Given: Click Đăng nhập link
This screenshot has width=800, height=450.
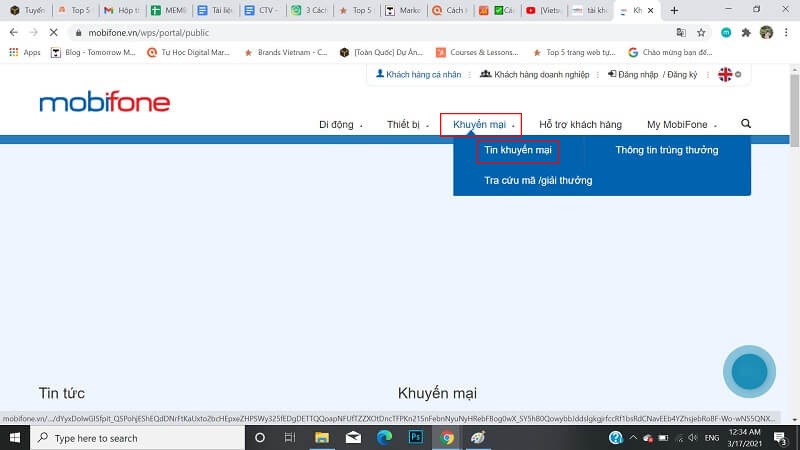Looking at the screenshot, I should coord(633,74).
